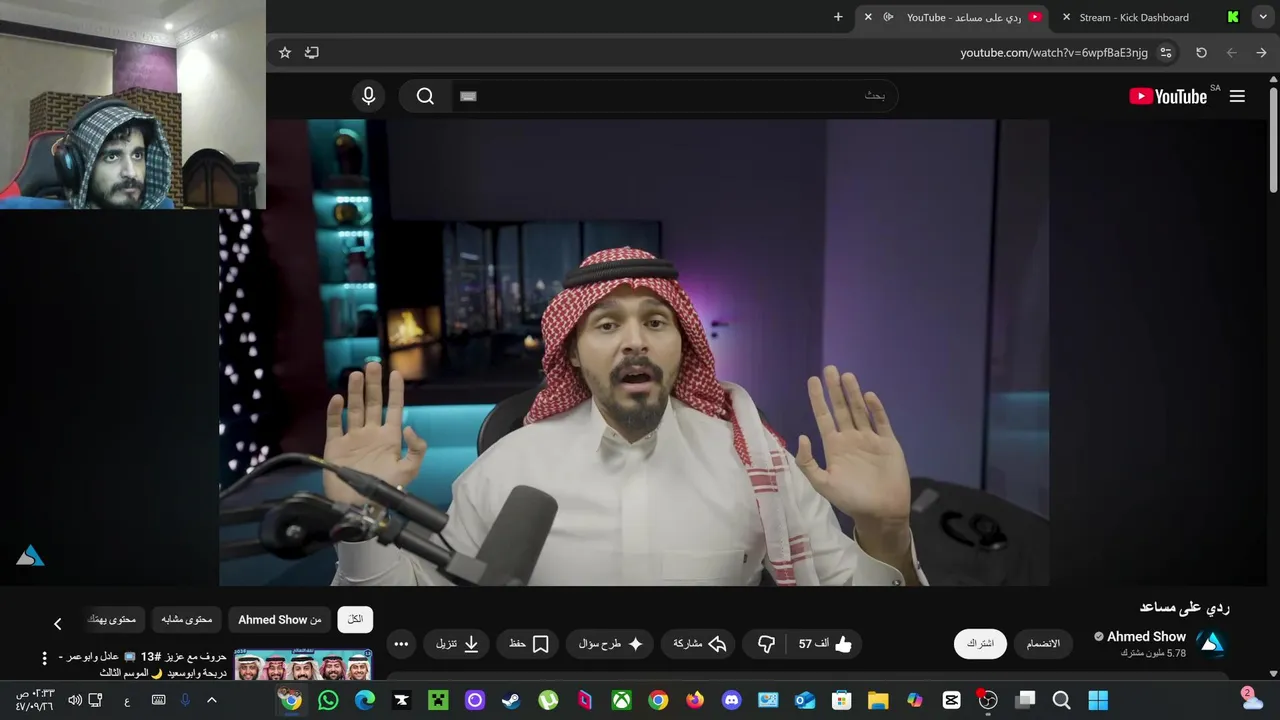Click the page vertical scrollbar

click(x=1273, y=140)
